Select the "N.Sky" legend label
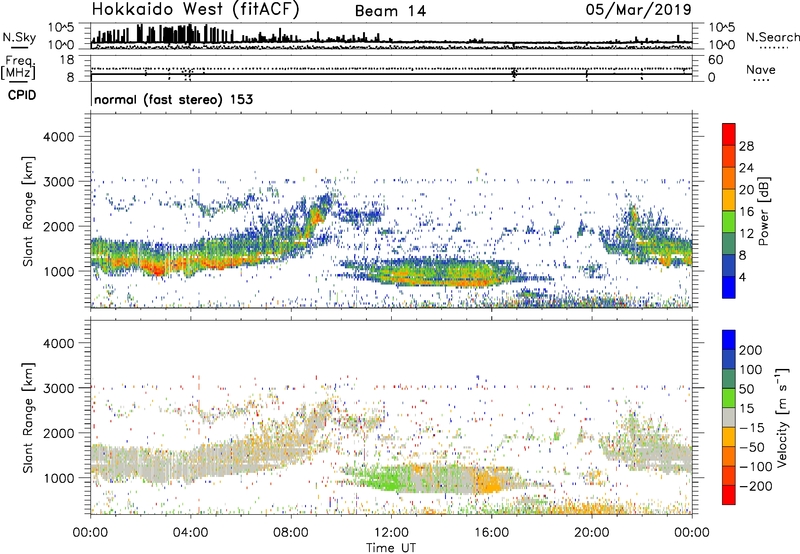This screenshot has height=554, width=800. point(19,37)
